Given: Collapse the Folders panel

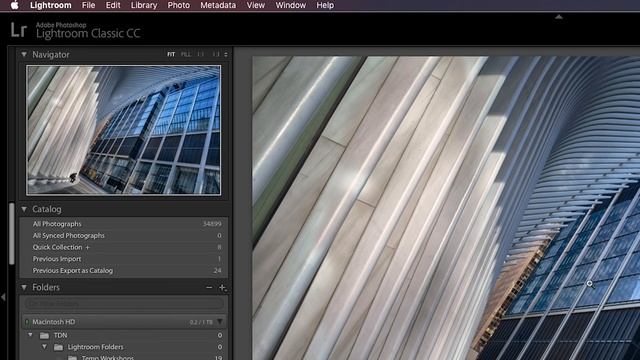Looking at the screenshot, I should coord(24,287).
